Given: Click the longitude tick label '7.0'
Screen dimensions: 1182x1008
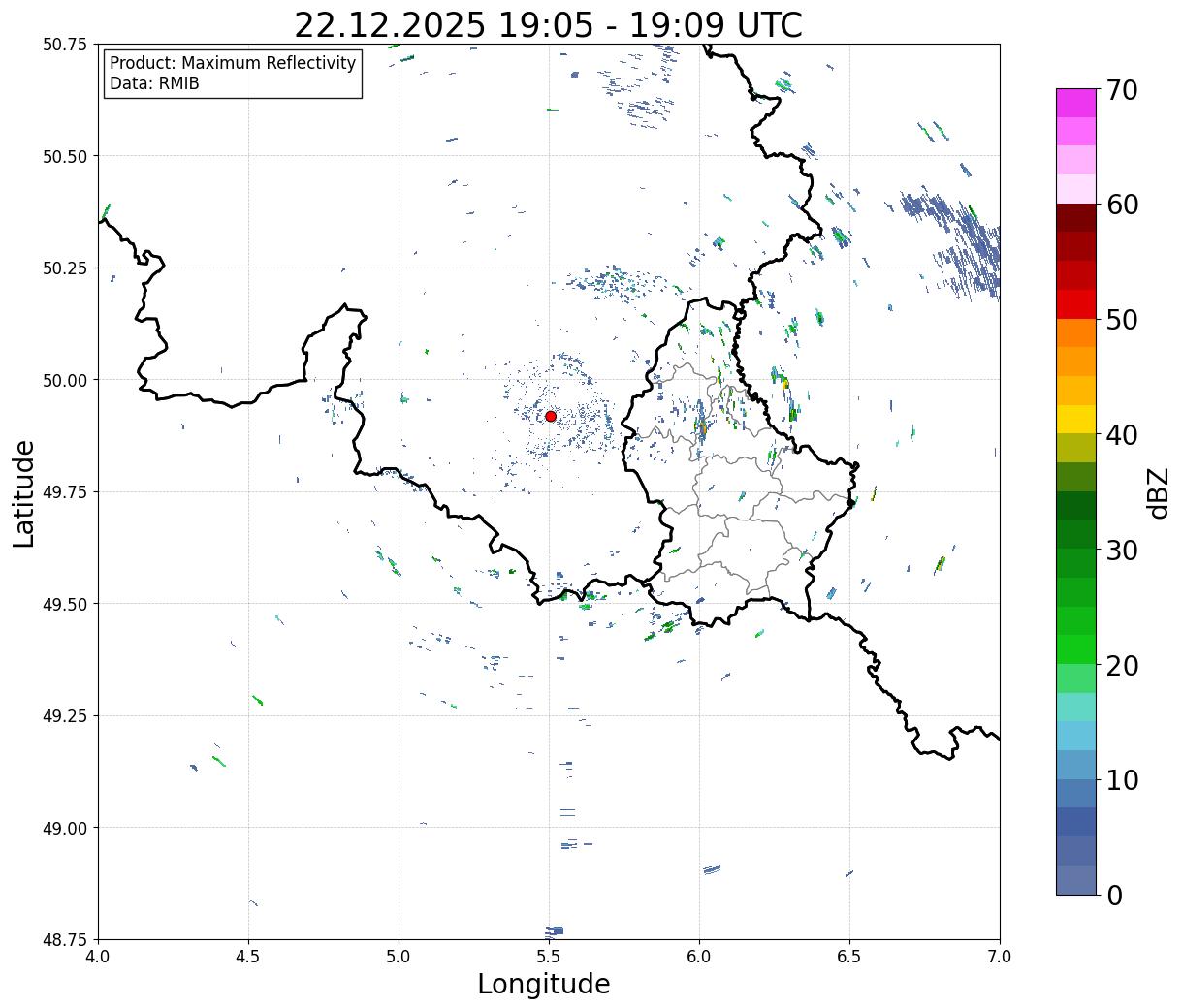Looking at the screenshot, I should coord(1000,956).
